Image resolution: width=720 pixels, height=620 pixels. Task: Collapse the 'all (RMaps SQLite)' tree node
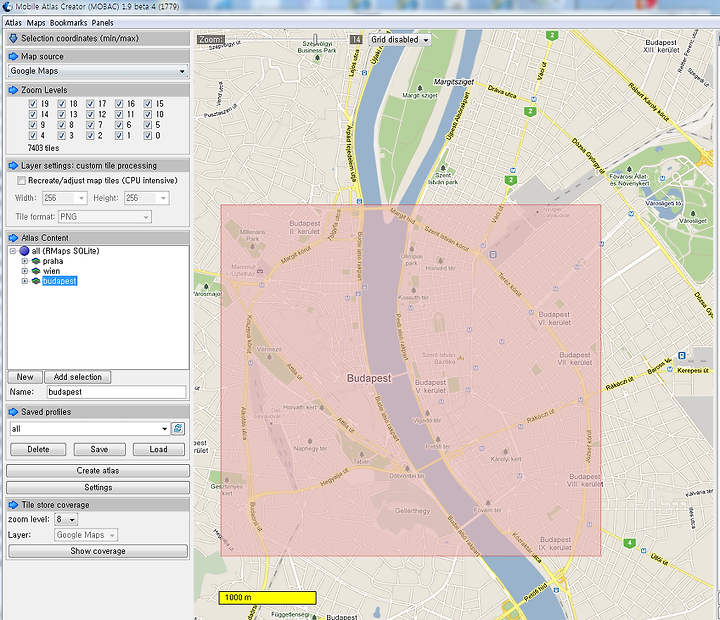click(13, 251)
